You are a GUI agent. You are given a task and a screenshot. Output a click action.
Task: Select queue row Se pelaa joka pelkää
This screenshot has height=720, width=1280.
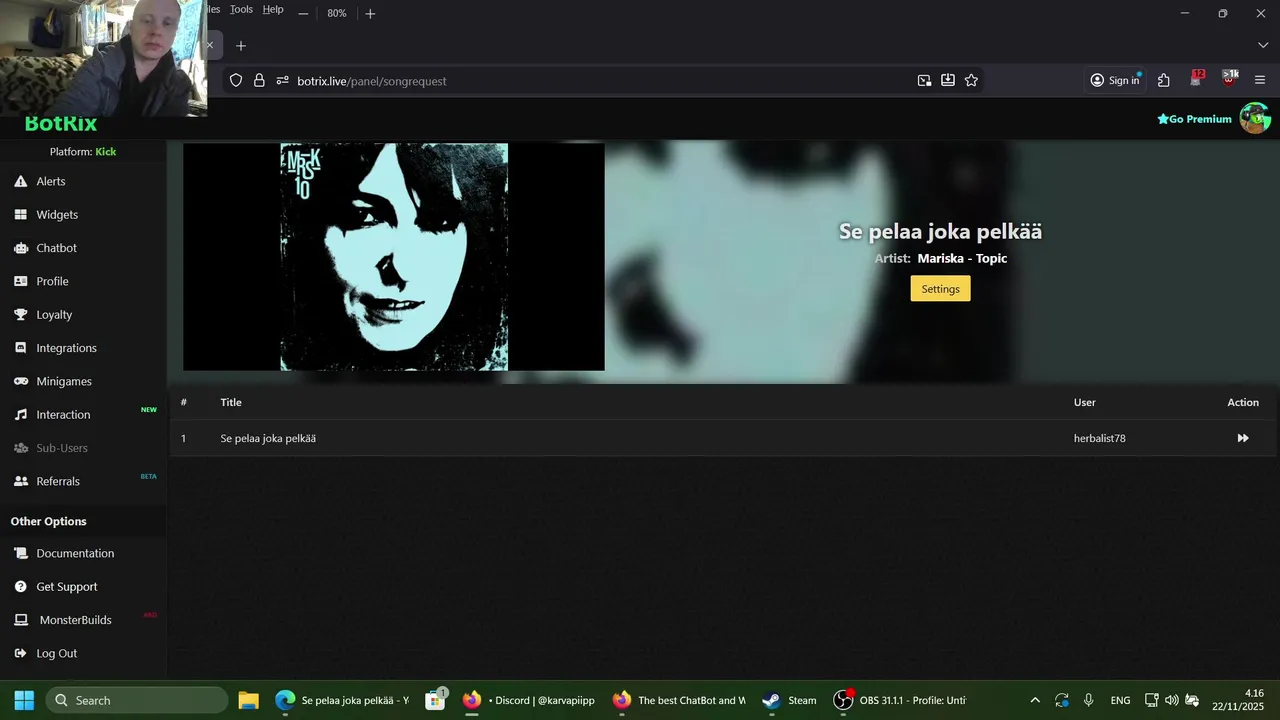pos(722,438)
